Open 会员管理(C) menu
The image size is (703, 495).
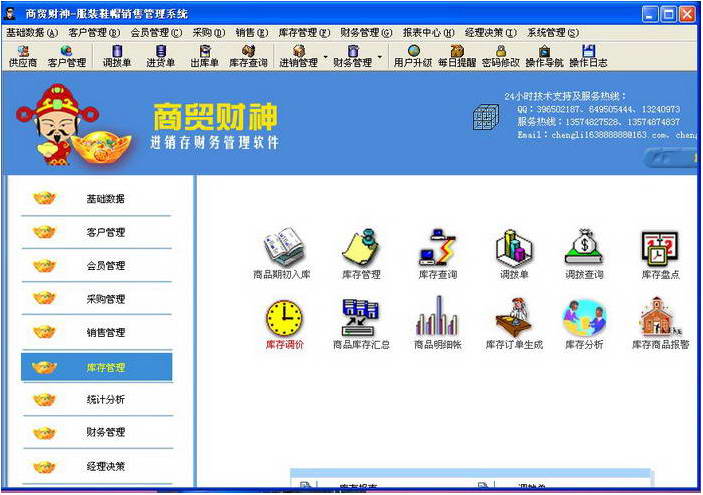[x=156, y=33]
